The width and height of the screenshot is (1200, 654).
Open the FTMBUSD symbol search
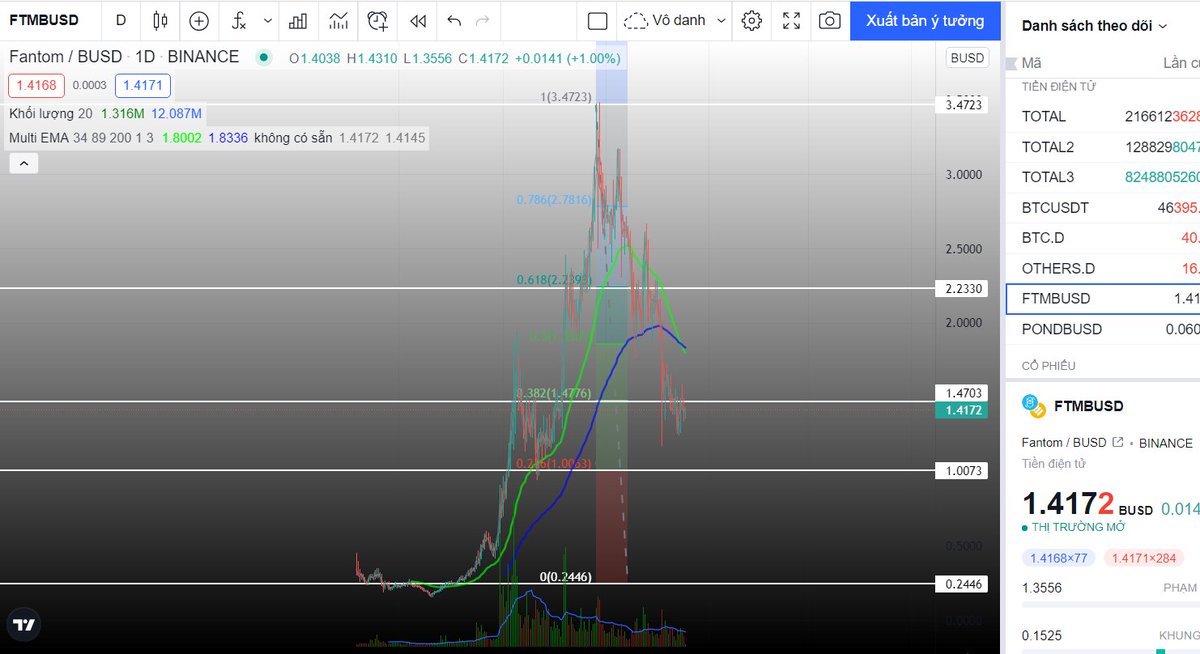click(44, 20)
